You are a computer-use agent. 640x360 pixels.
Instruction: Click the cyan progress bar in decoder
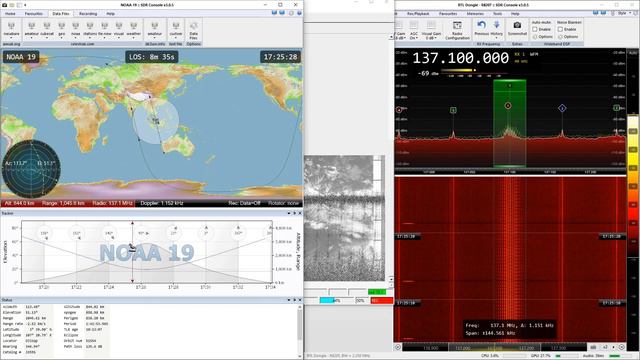coord(327,300)
